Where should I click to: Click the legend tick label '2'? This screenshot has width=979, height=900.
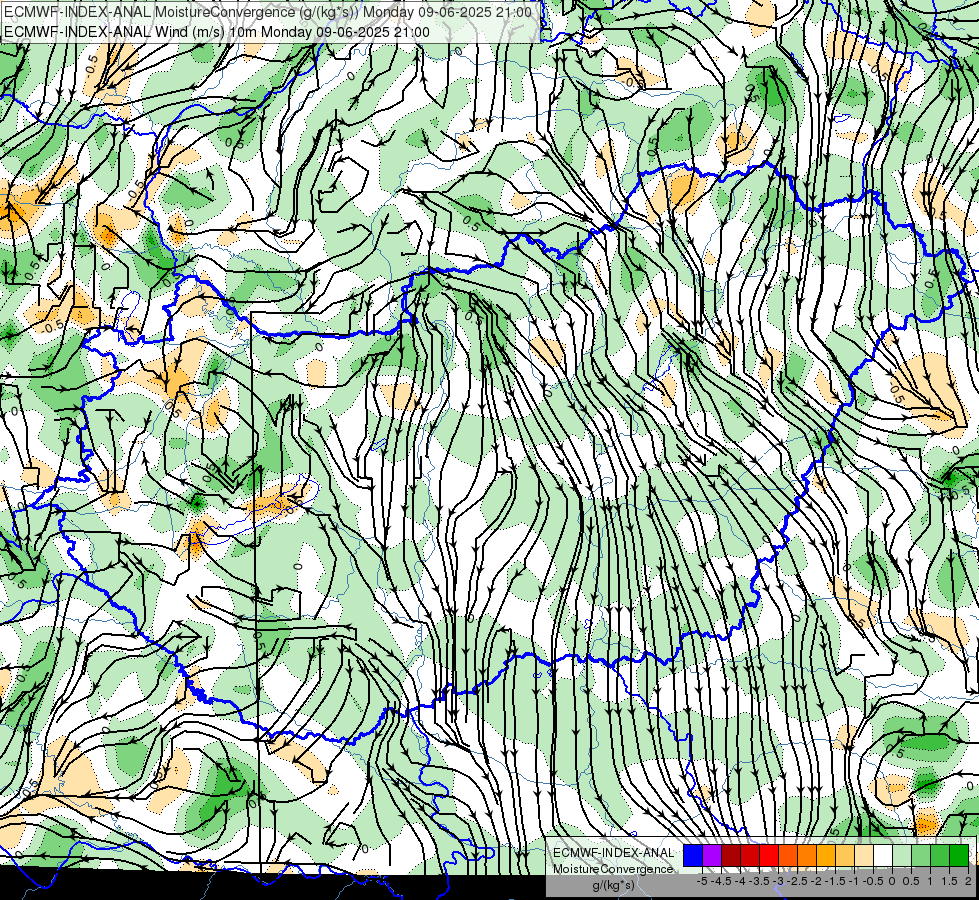(x=968, y=881)
